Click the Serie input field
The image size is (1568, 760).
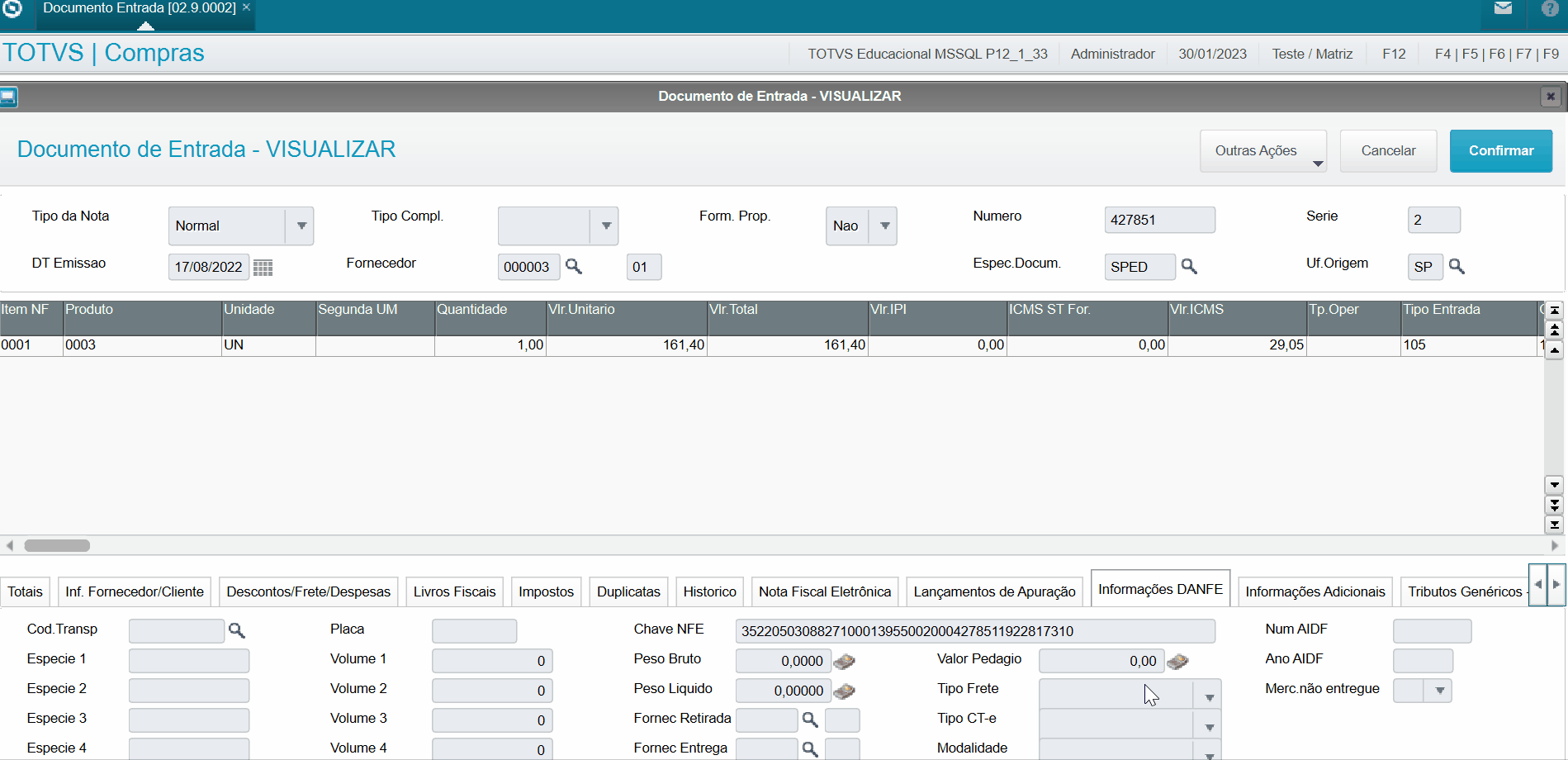pos(1433,220)
